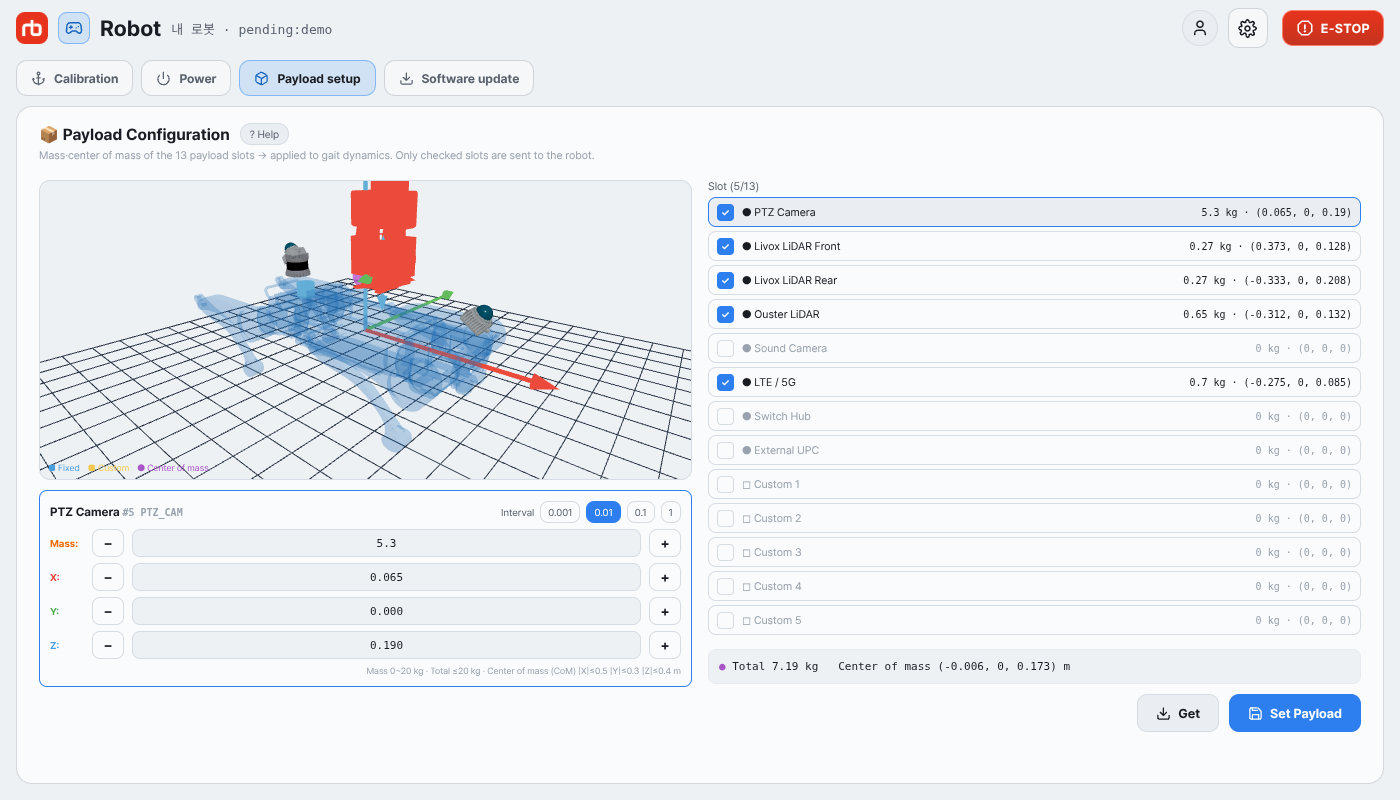Select the Custom 4 slot row

1034,586
